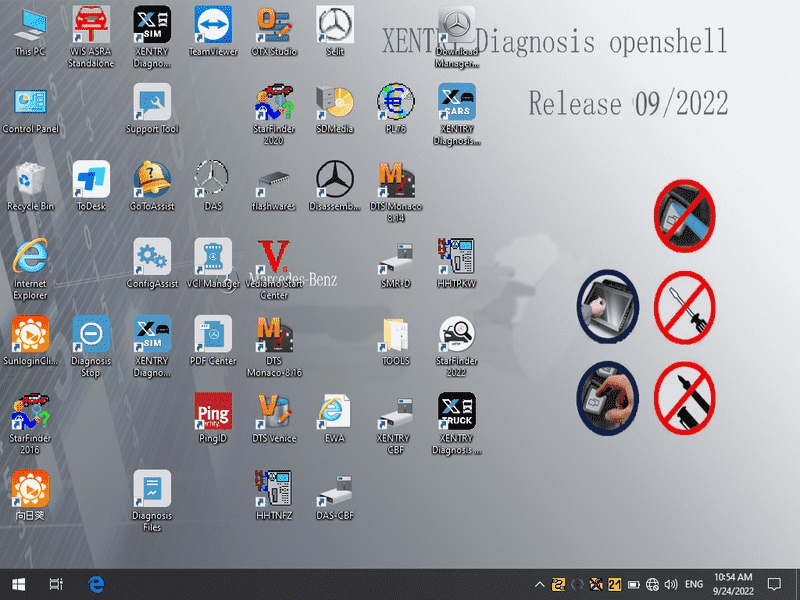Launch PingID application

[x=213, y=418]
